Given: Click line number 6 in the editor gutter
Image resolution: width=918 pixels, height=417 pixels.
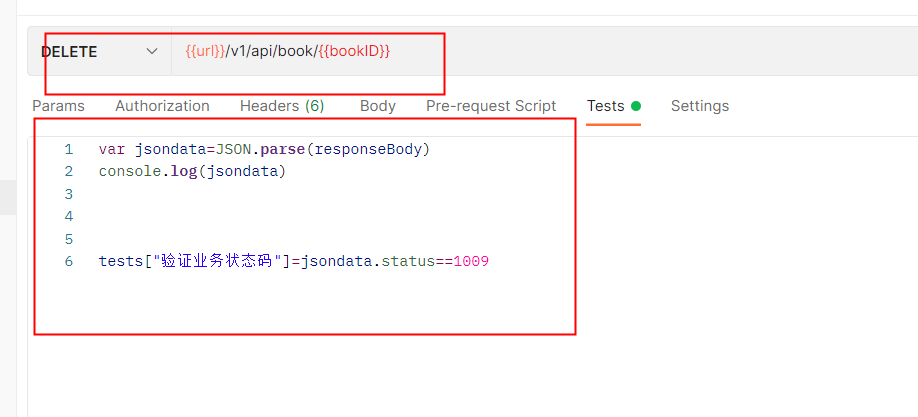Looking at the screenshot, I should (x=69, y=262).
